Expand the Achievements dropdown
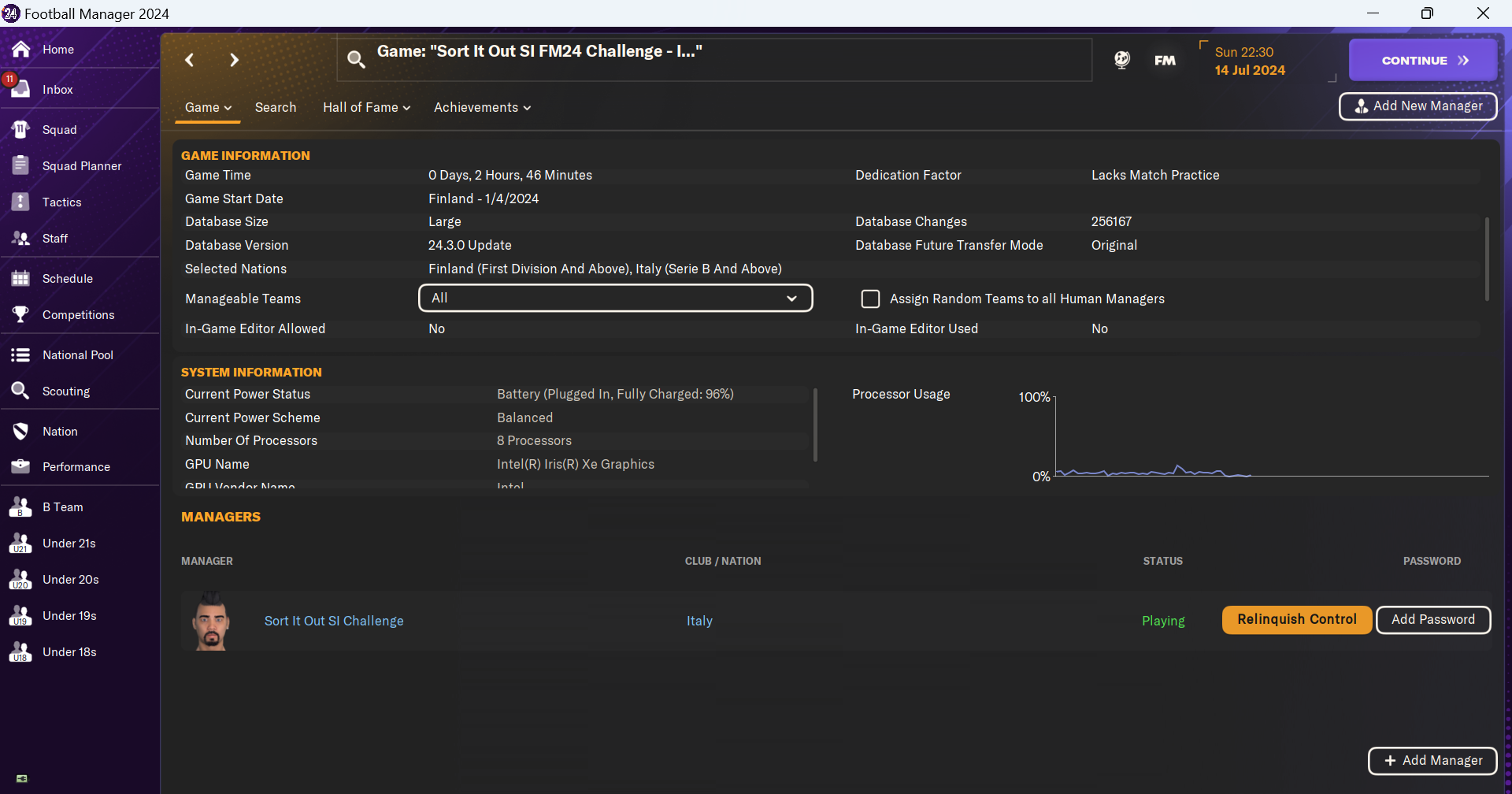1512x794 pixels. tap(482, 107)
